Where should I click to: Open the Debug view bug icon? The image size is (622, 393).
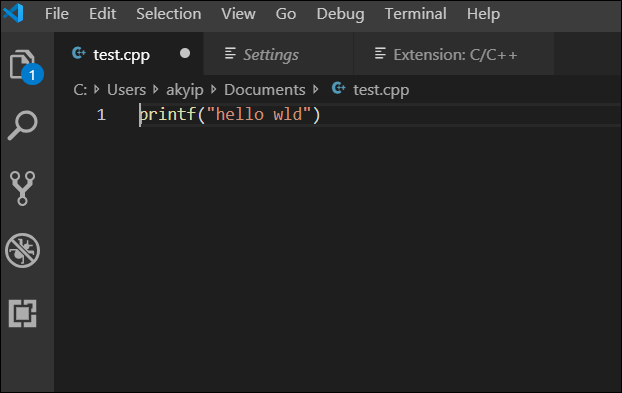click(23, 250)
